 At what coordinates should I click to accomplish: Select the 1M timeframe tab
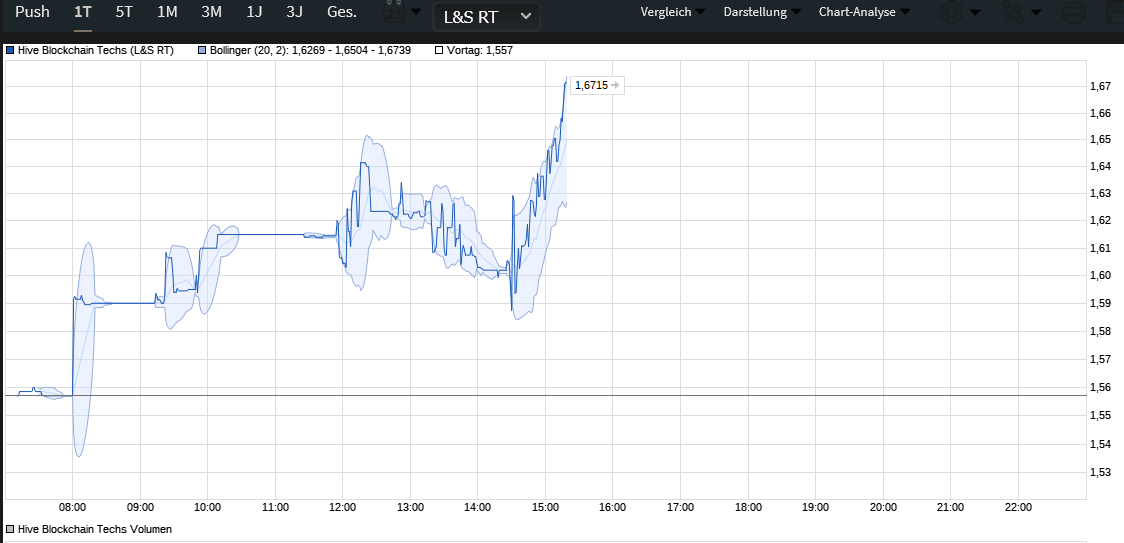point(167,12)
